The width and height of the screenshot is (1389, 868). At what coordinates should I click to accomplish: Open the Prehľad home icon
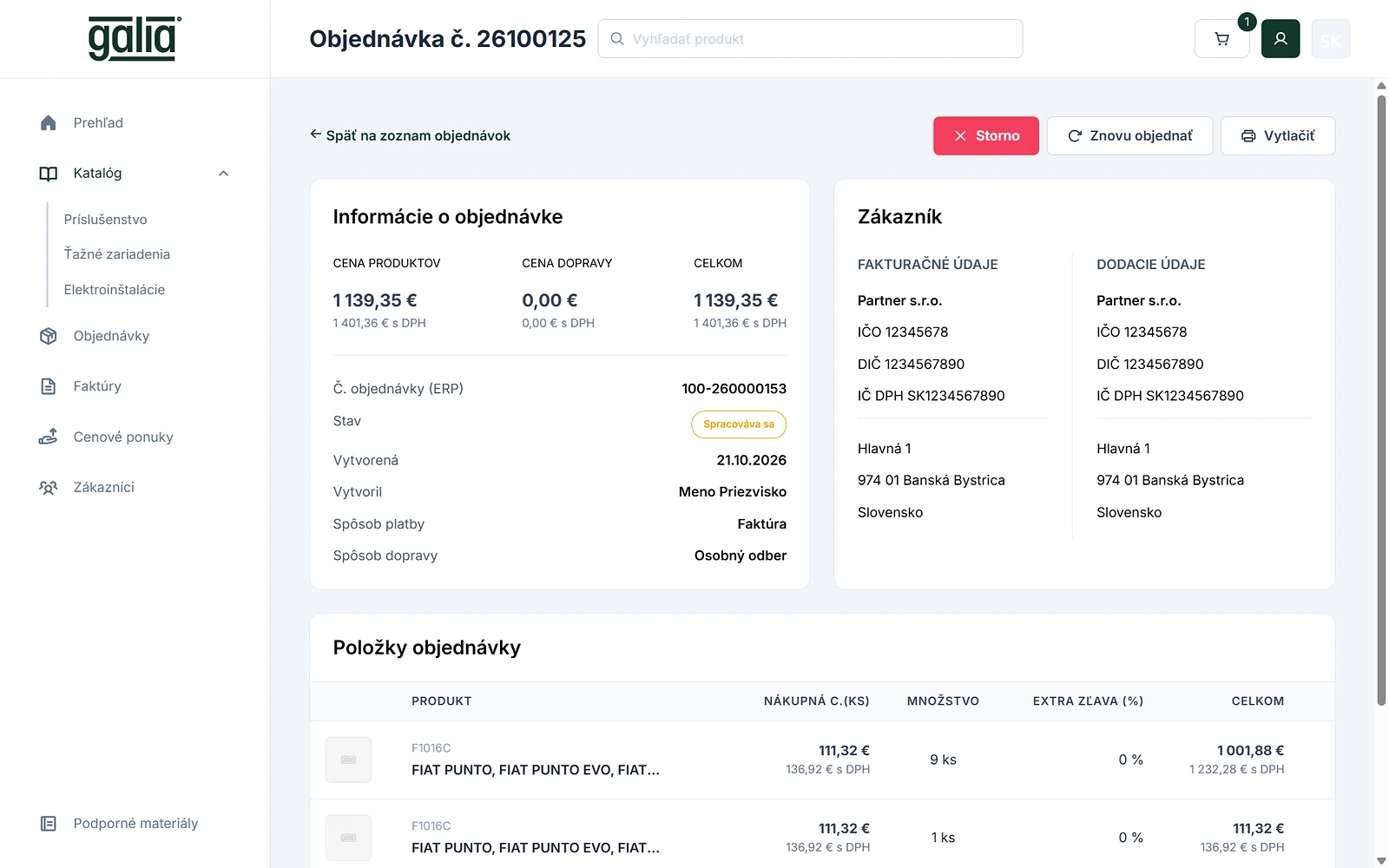coord(49,123)
